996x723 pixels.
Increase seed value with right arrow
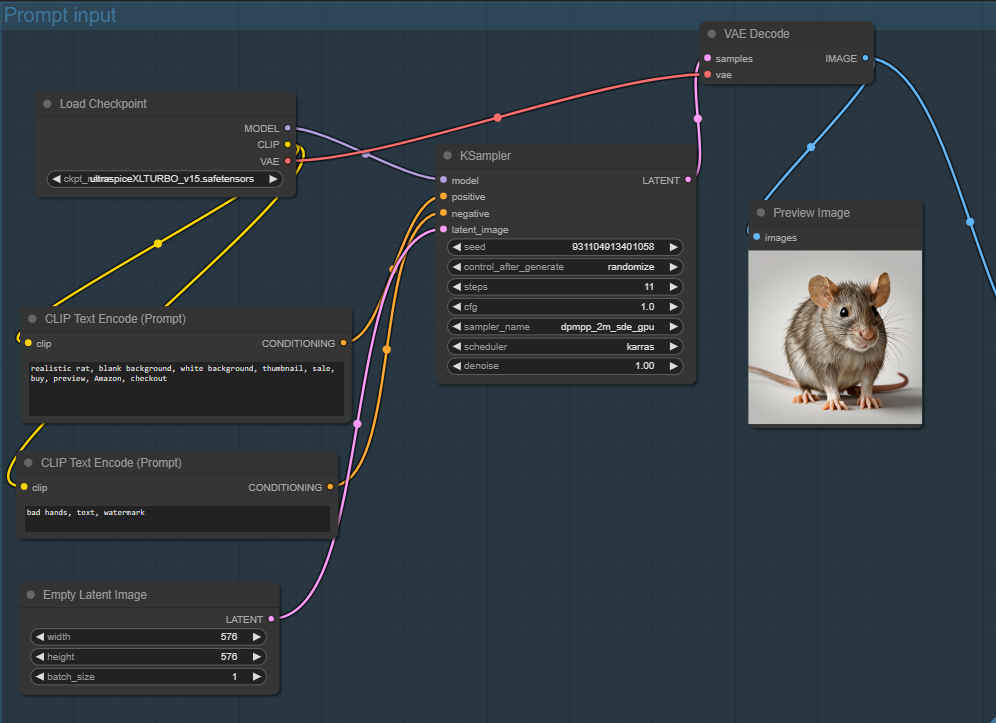[673, 247]
